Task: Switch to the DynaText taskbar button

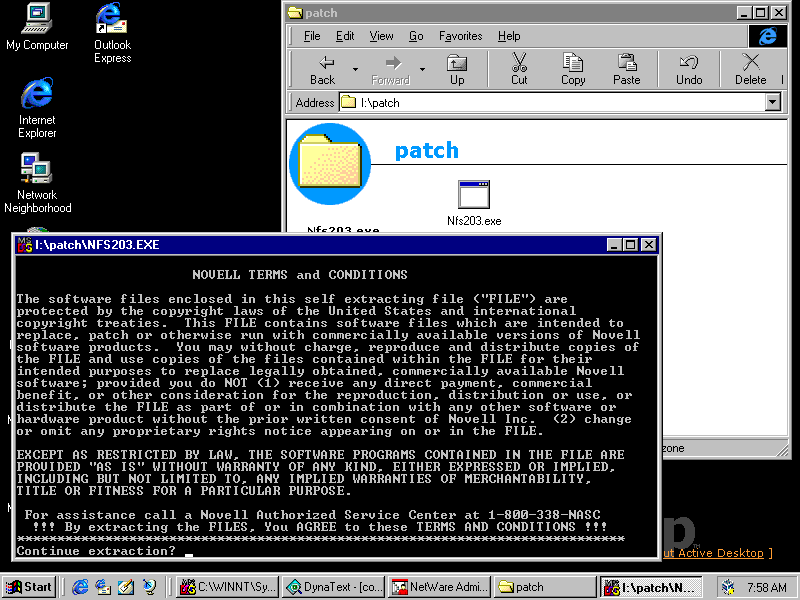Action: pos(334,587)
